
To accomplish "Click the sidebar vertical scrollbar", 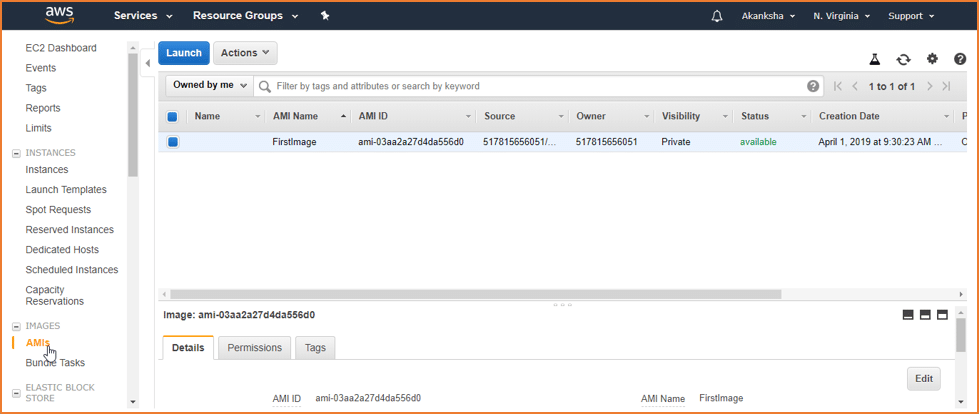I will pyautogui.click(x=132, y=115).
